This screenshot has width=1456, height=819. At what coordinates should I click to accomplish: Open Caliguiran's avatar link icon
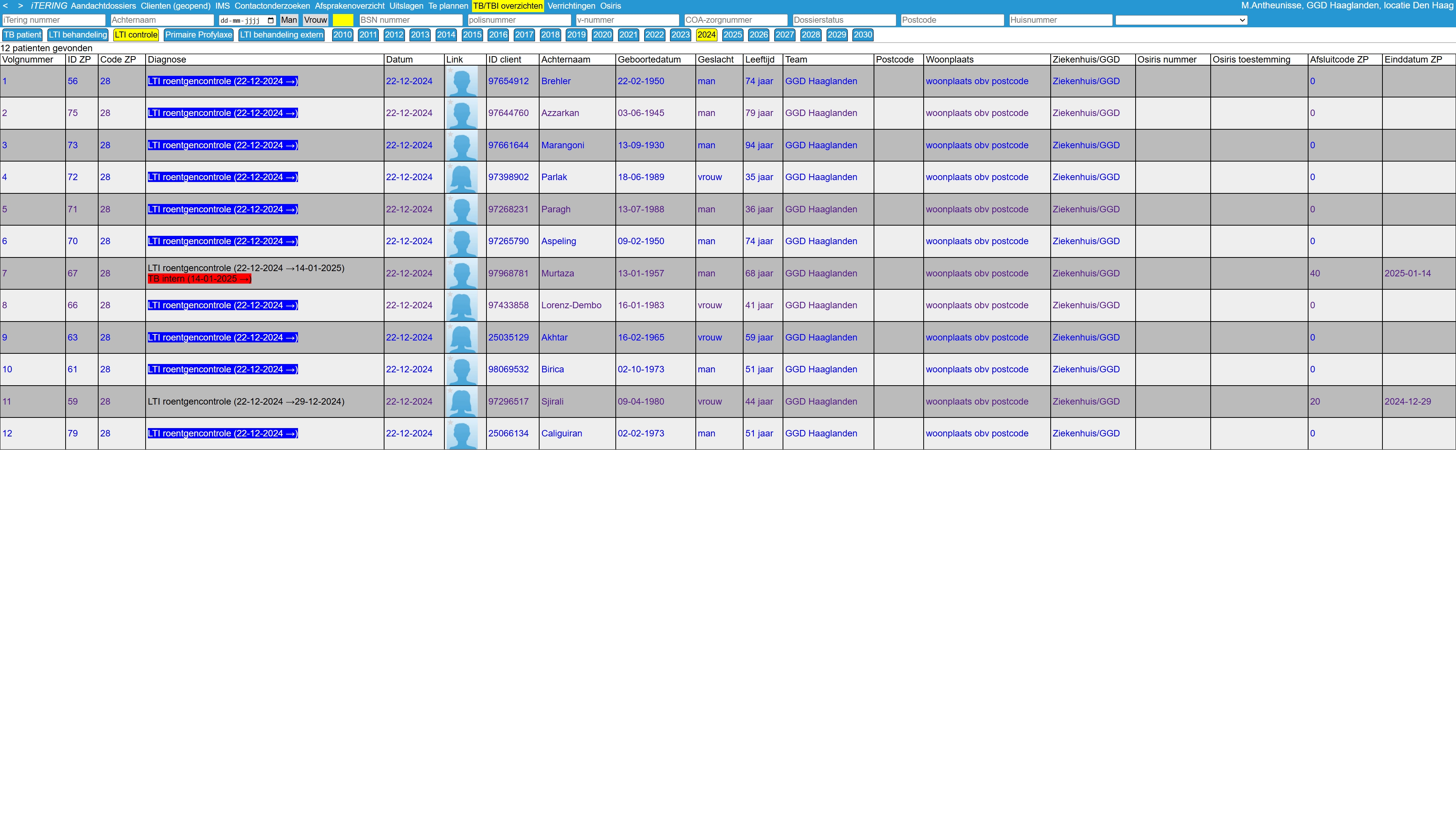point(462,433)
